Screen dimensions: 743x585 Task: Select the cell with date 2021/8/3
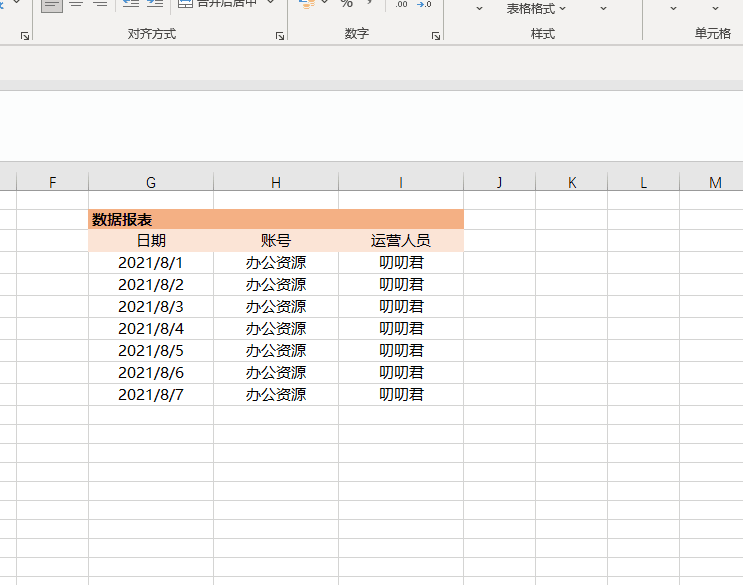pos(151,306)
